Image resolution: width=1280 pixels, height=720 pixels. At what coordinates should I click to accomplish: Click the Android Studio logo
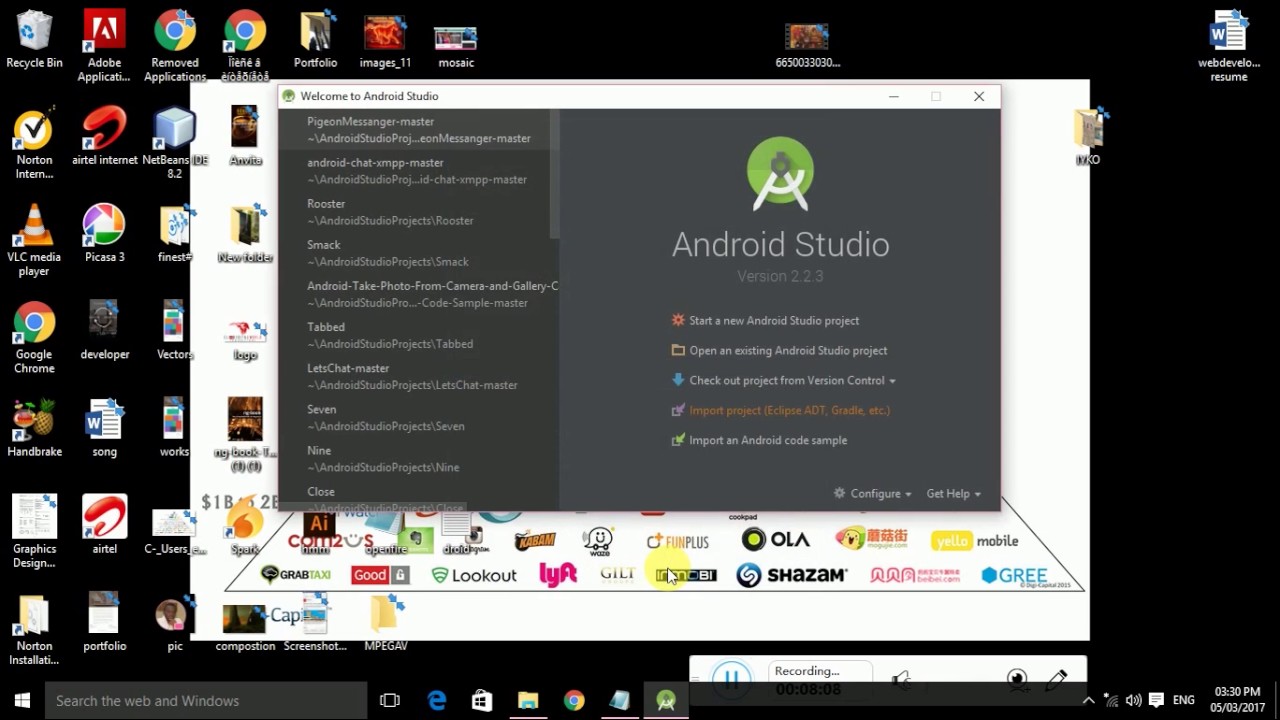pyautogui.click(x=780, y=174)
